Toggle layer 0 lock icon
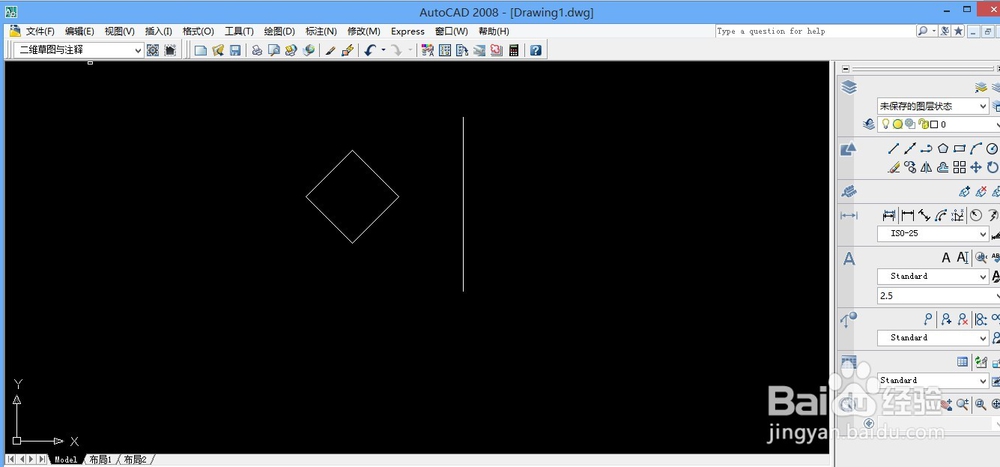Image resolution: width=1000 pixels, height=467 pixels. click(922, 124)
